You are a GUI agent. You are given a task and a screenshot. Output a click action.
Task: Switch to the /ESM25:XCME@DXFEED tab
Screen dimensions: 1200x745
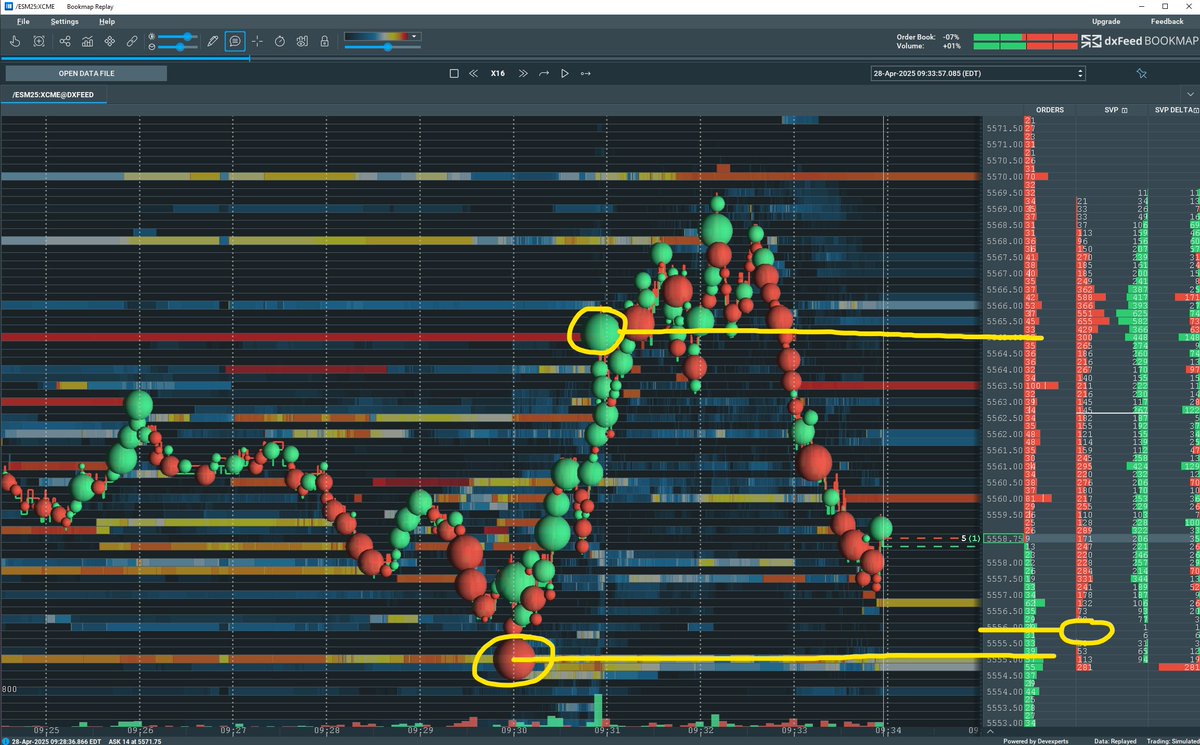53,93
